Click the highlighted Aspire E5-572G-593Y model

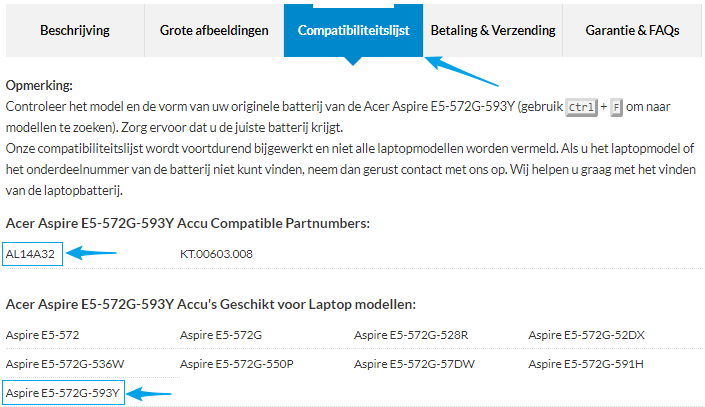(63, 393)
